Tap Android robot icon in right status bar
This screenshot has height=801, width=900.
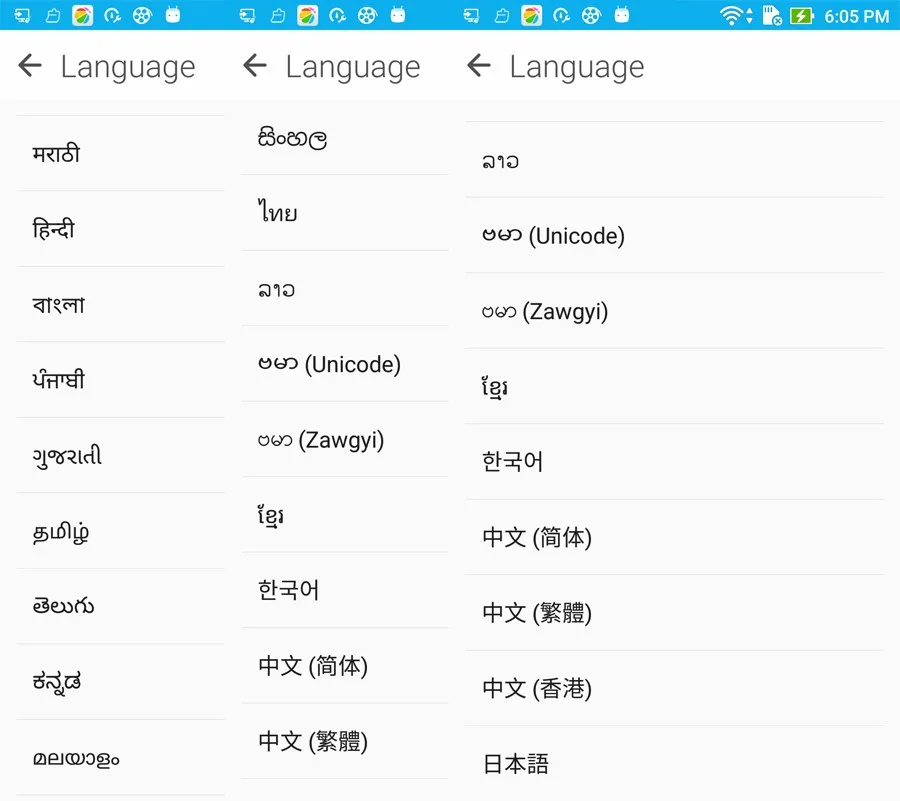tap(622, 14)
